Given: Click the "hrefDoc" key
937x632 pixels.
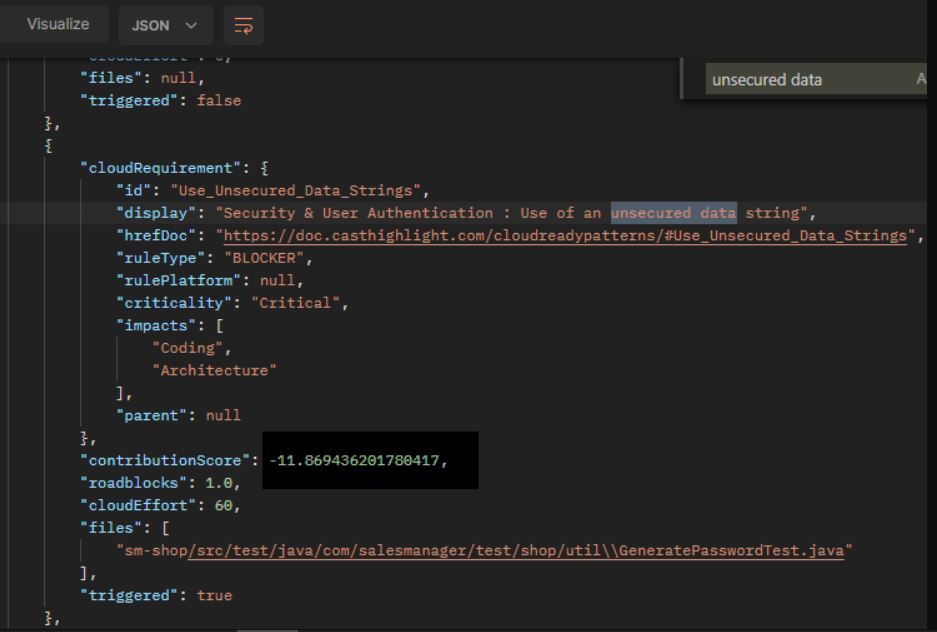Looking at the screenshot, I should coord(156,235).
